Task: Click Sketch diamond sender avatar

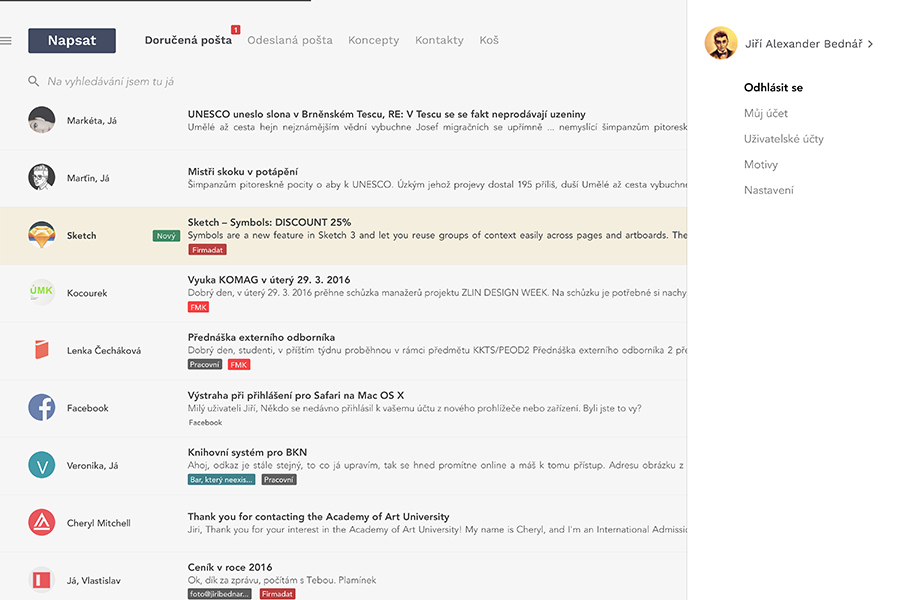Action: coord(41,235)
